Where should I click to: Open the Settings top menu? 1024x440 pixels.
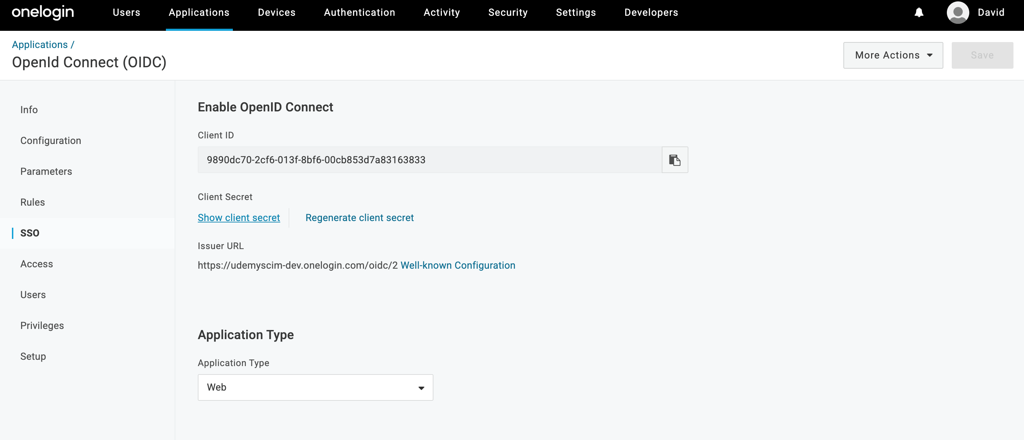(x=575, y=12)
